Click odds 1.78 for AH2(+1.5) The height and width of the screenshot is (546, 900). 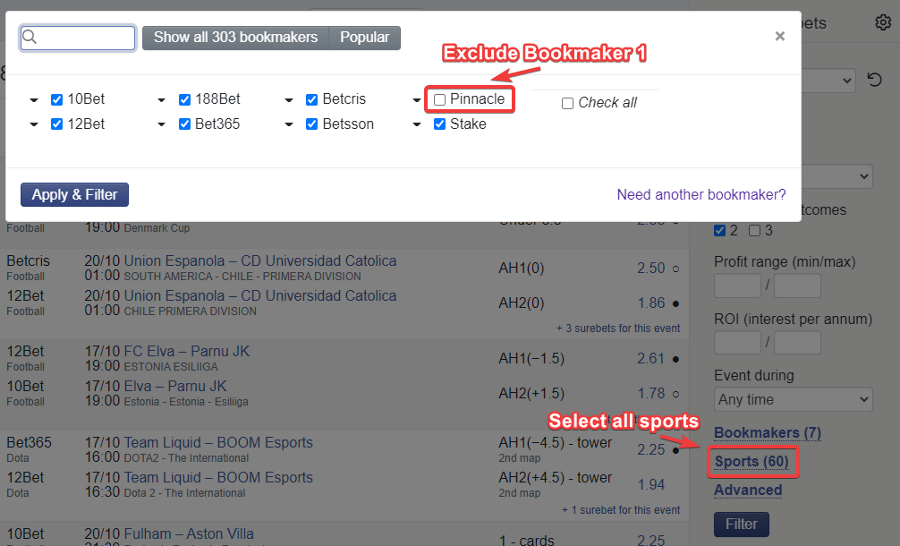pyautogui.click(x=651, y=394)
